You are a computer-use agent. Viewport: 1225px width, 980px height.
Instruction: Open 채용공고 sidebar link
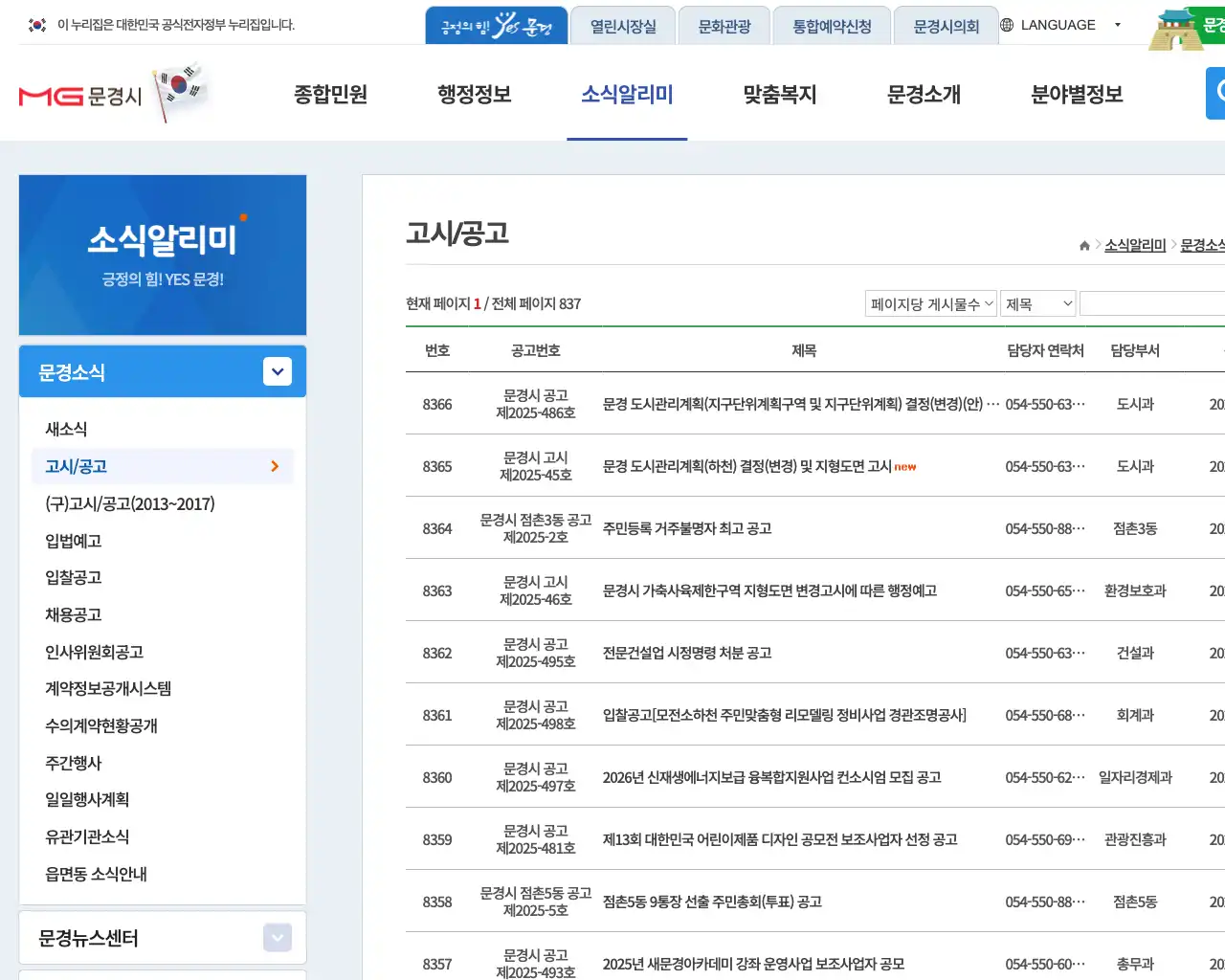(73, 614)
